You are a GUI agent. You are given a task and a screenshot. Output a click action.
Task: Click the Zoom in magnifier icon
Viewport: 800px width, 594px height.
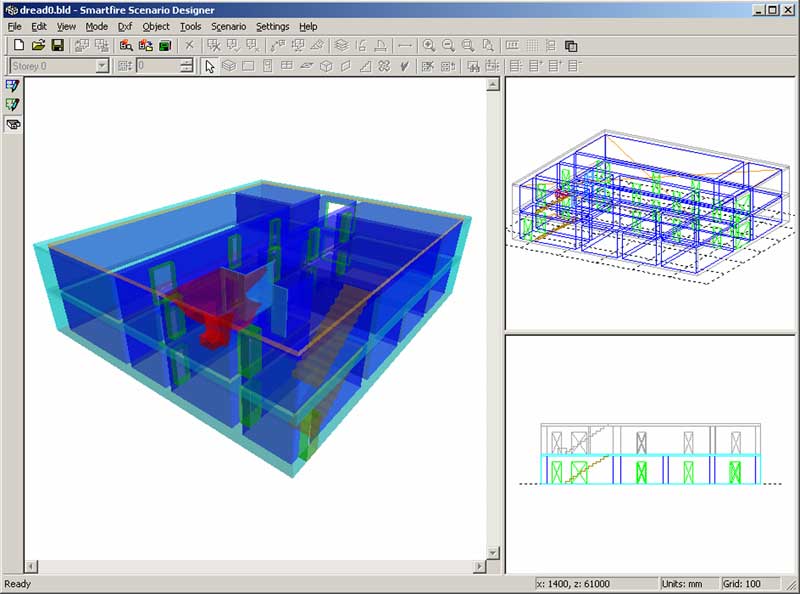click(x=428, y=46)
